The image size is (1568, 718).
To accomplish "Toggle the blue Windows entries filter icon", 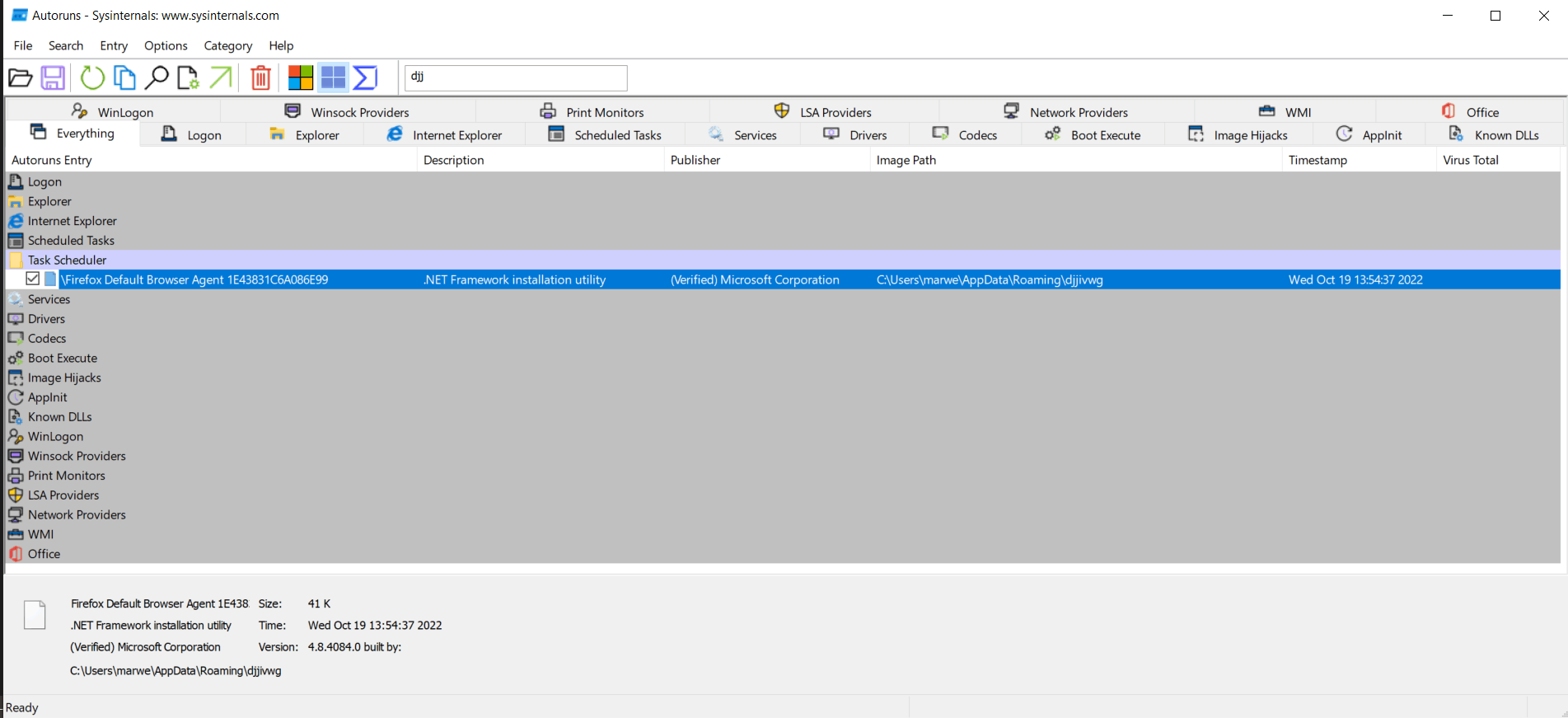I will coord(333,78).
